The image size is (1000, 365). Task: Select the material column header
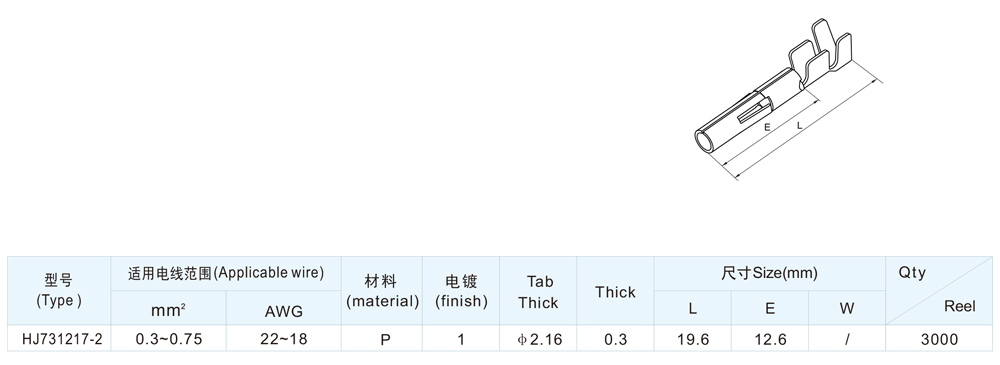point(381,290)
